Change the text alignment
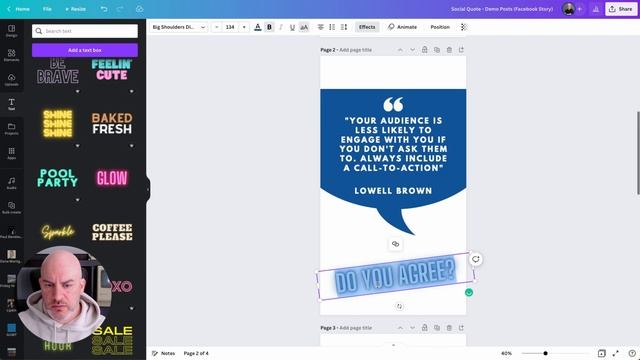The height and width of the screenshot is (360, 640). tap(321, 27)
